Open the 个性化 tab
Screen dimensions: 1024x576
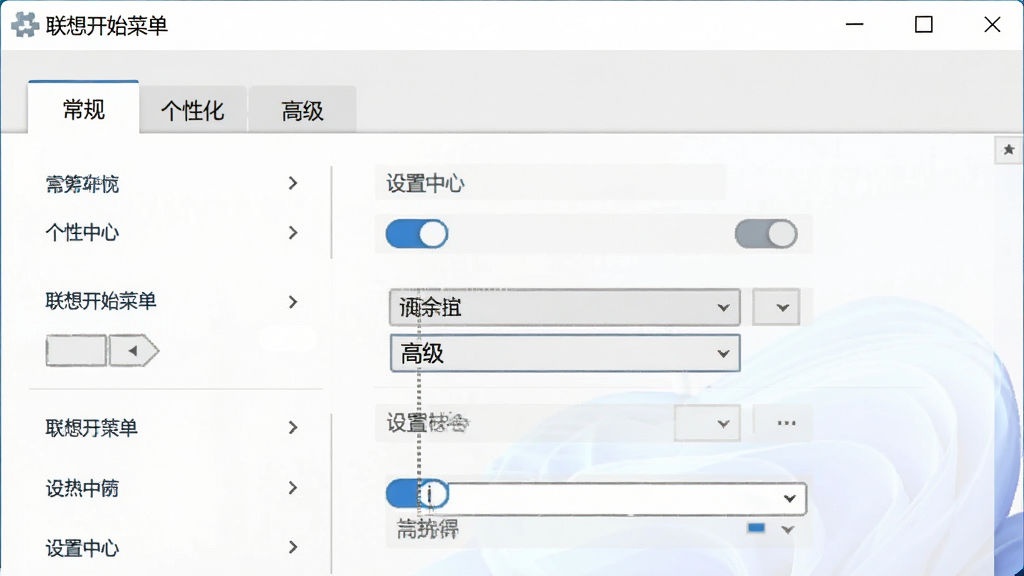point(193,110)
